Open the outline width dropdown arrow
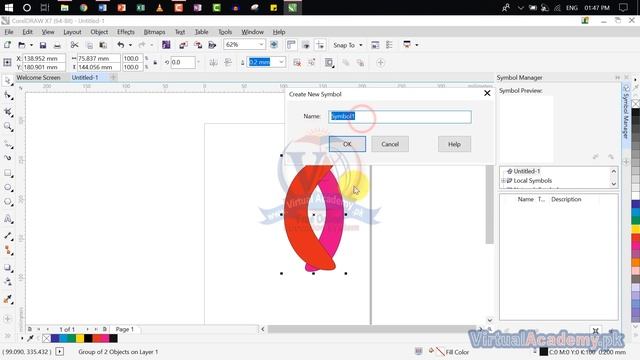Screen dimensions: 640x360 coord(281,62)
